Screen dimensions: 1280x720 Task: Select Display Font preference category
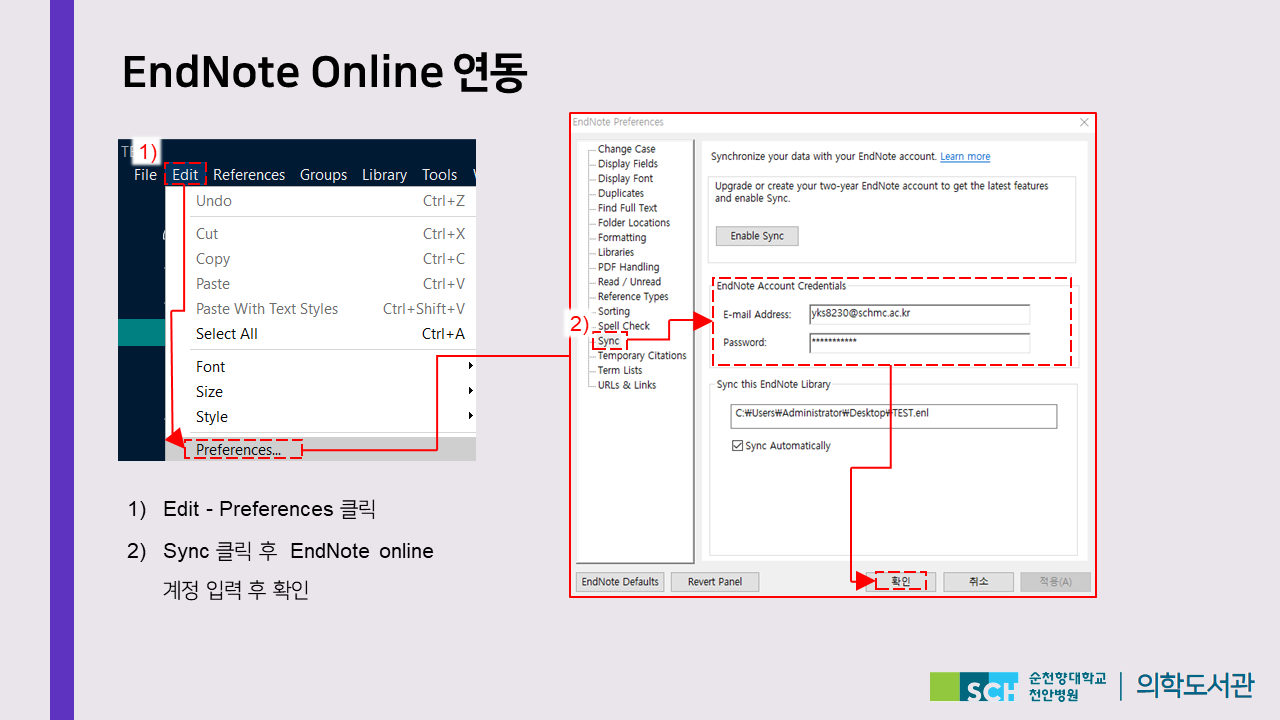625,179
